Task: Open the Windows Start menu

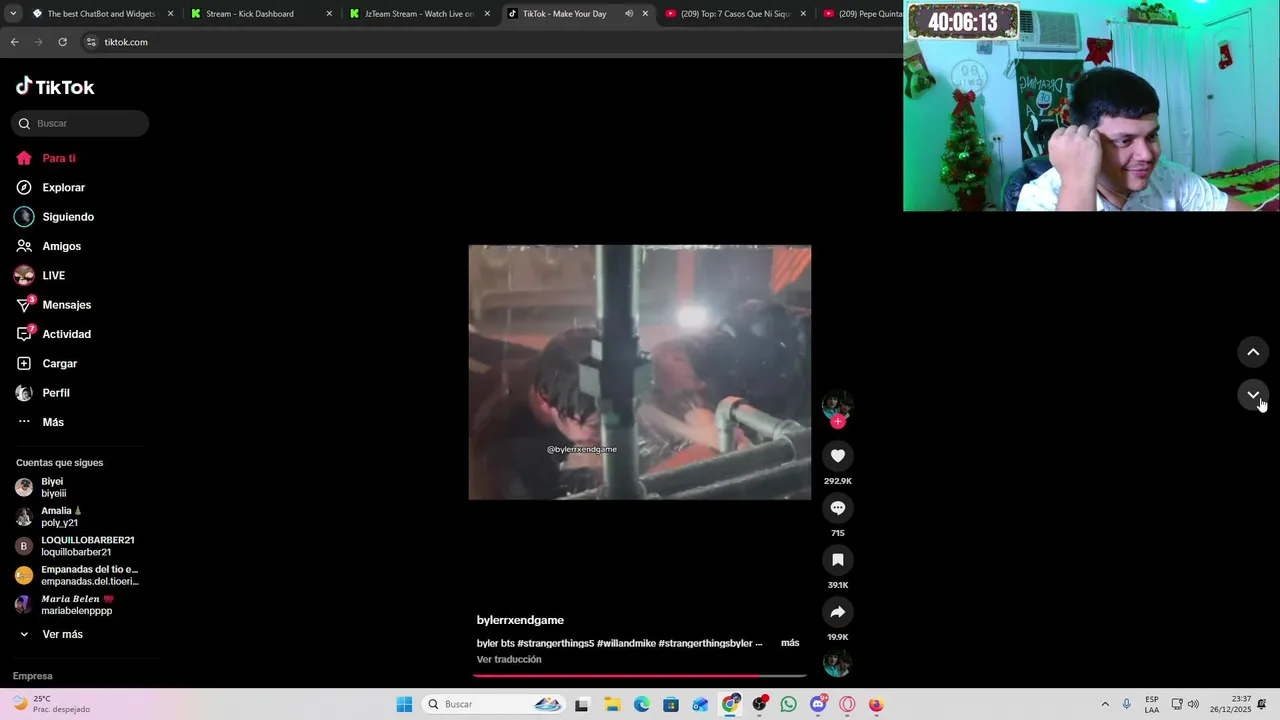Action: pos(404,704)
